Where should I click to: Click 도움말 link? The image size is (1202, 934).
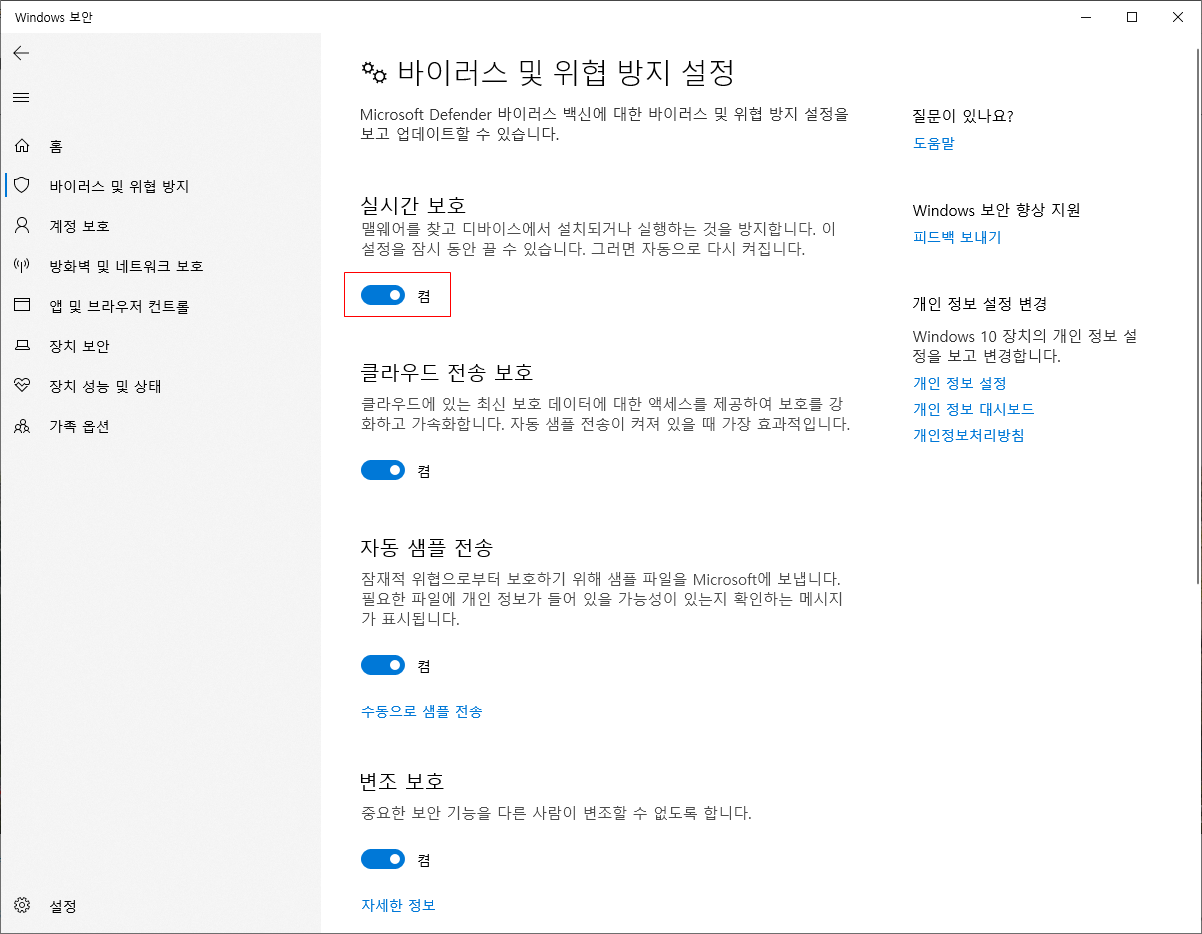coord(934,143)
